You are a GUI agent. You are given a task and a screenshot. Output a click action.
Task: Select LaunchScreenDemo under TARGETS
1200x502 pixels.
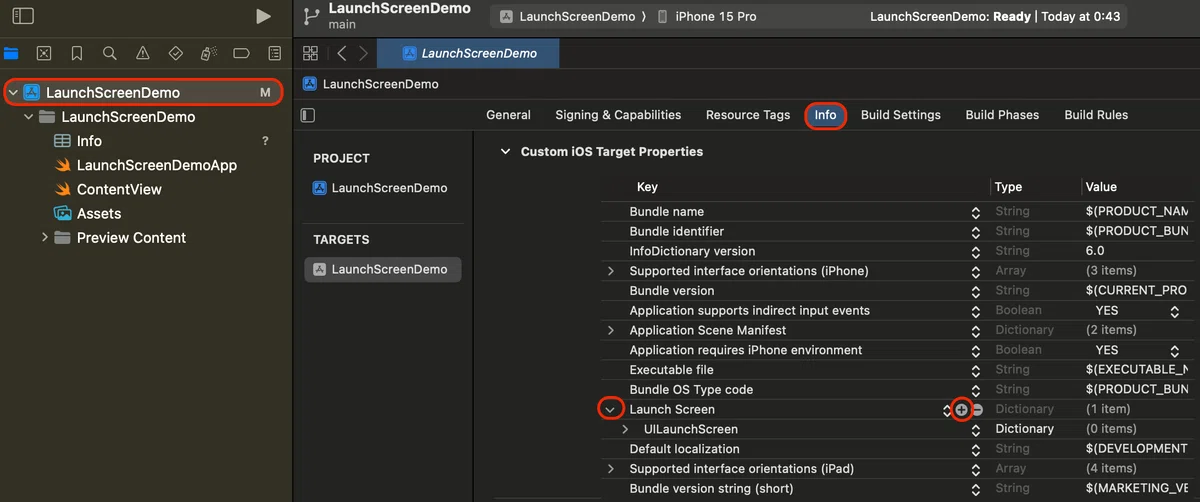[382, 269]
